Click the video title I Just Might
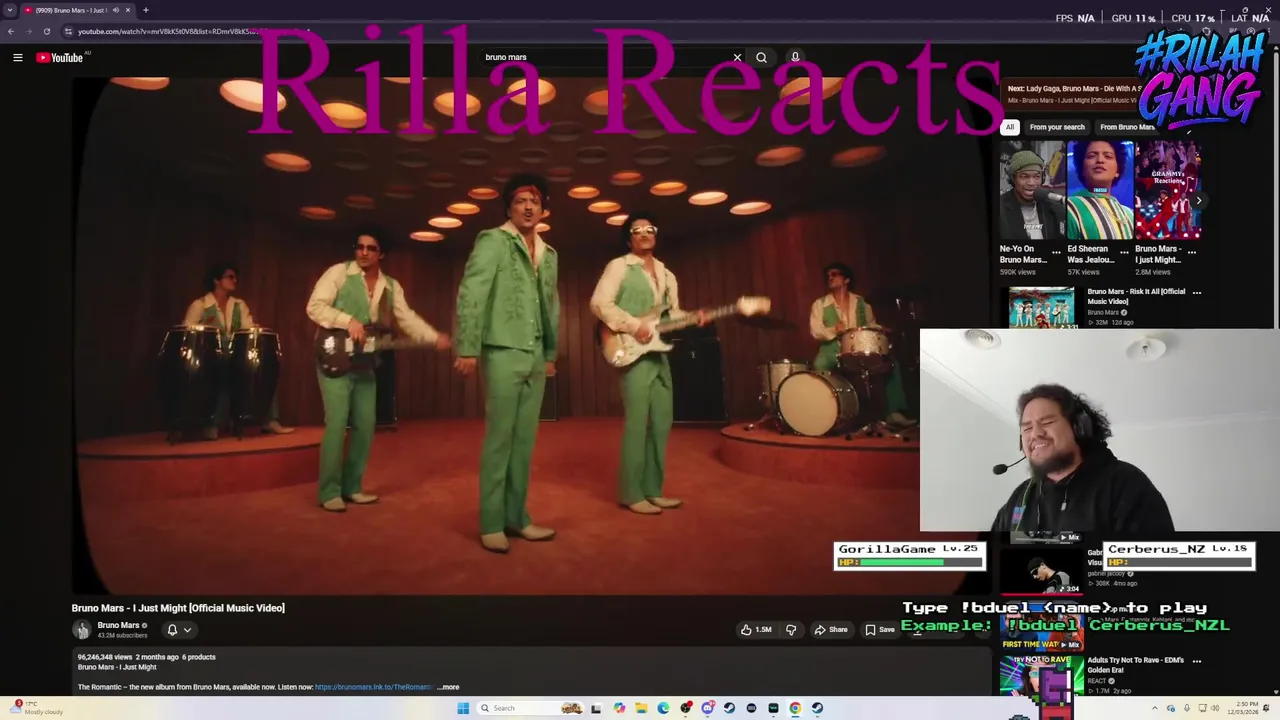This screenshot has height=720, width=1280. point(178,608)
